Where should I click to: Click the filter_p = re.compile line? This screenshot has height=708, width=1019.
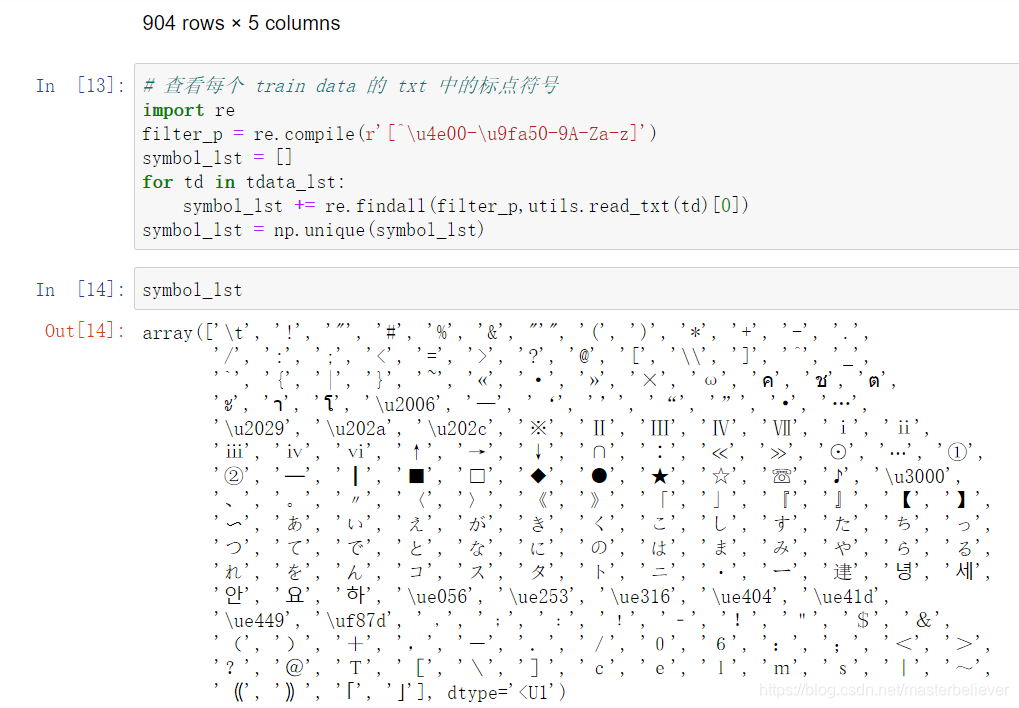coord(400,134)
